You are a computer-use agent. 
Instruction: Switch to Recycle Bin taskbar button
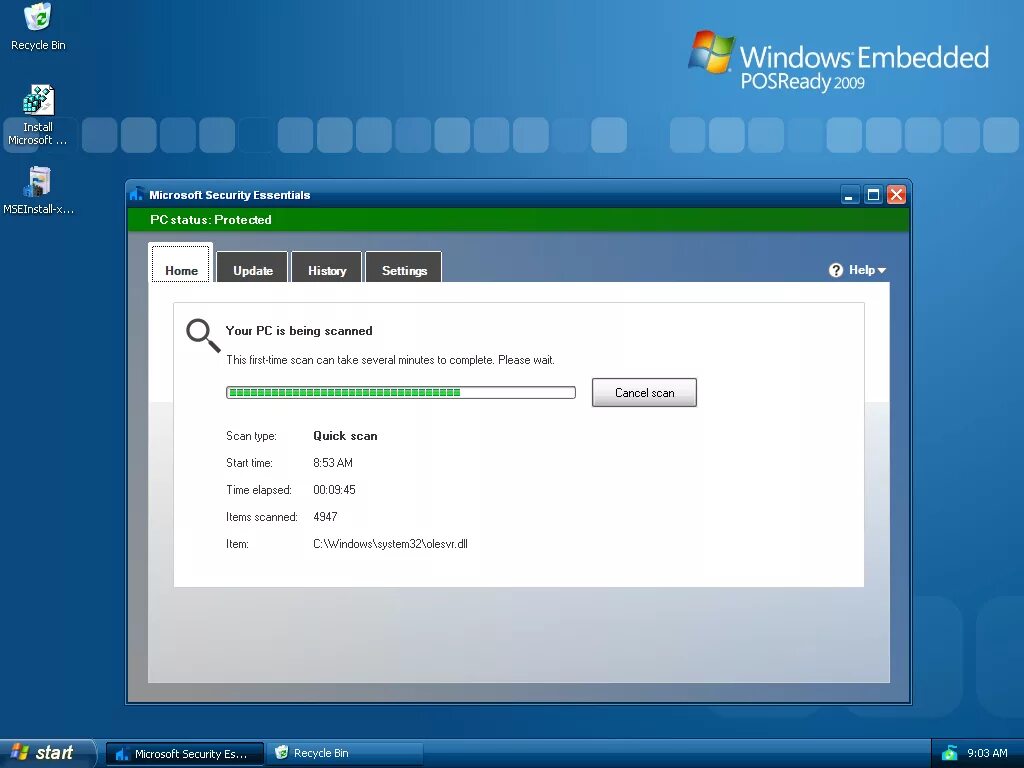pos(344,754)
